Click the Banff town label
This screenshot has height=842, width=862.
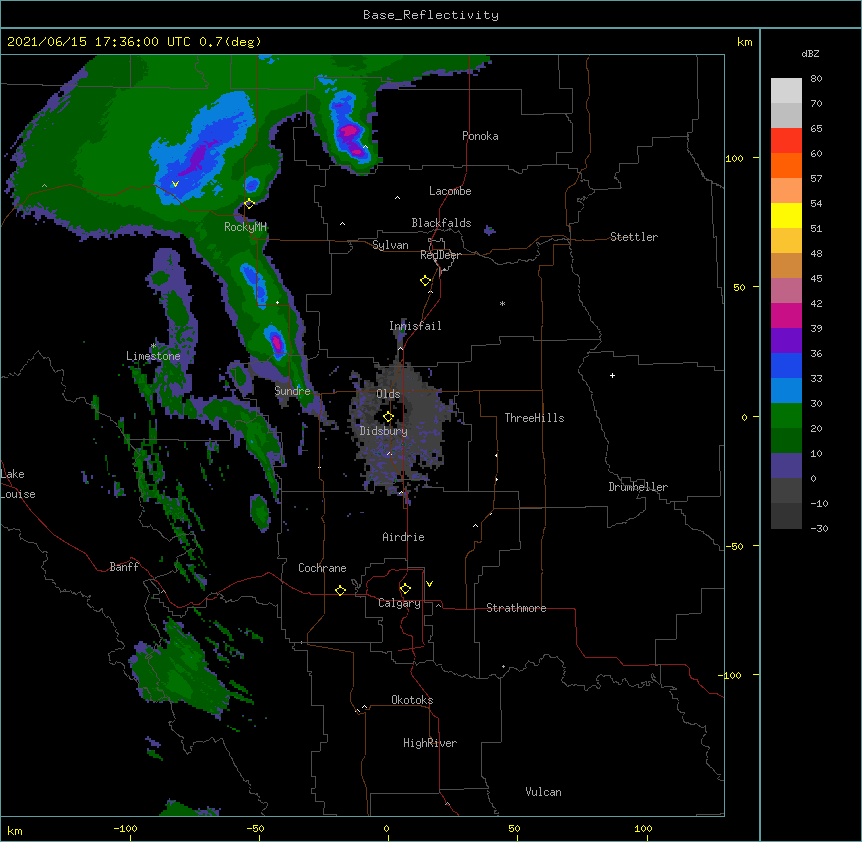tap(124, 567)
